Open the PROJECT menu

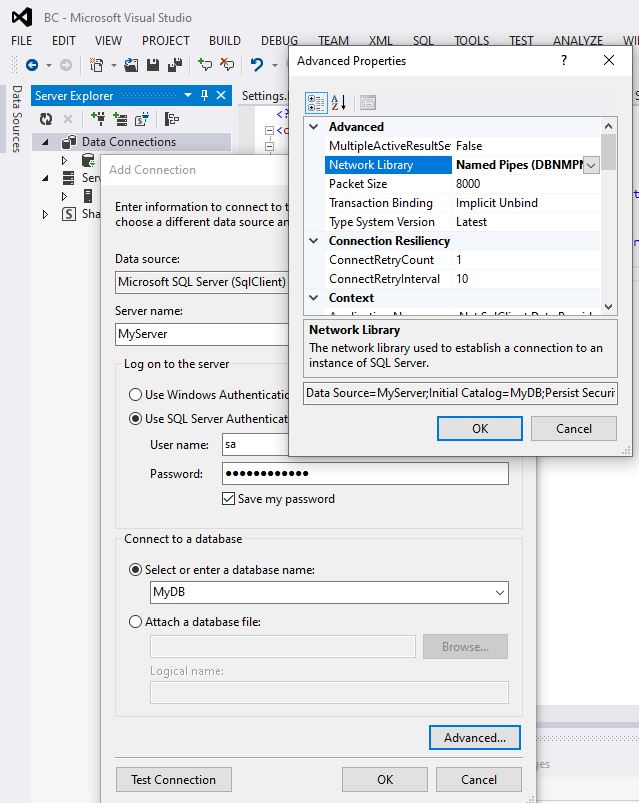pos(165,41)
